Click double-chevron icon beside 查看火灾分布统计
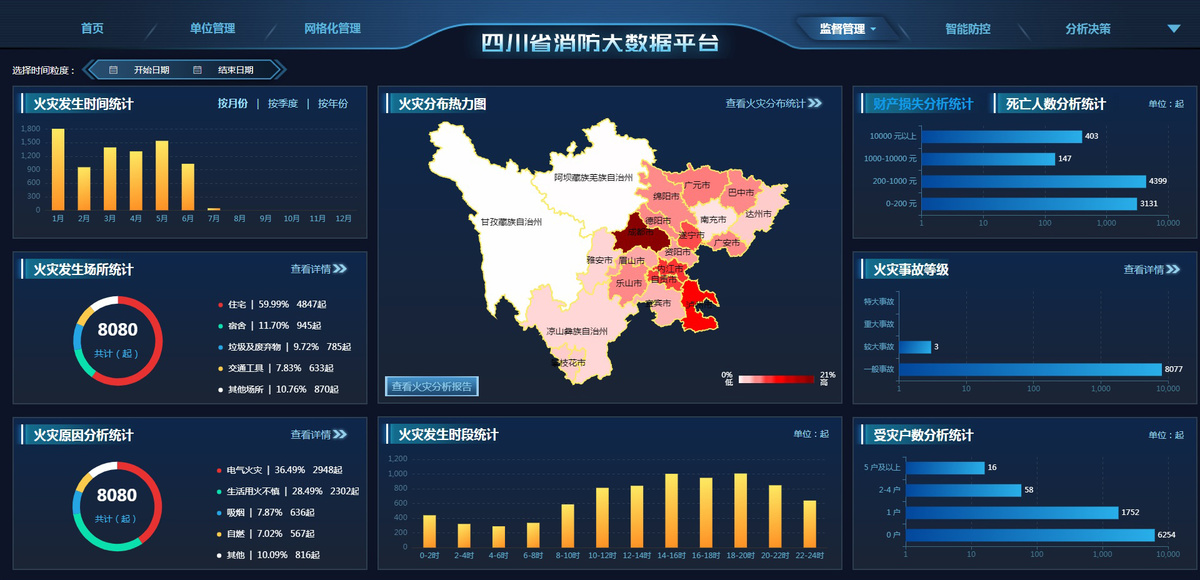Viewport: 1200px width, 580px height. tap(815, 103)
